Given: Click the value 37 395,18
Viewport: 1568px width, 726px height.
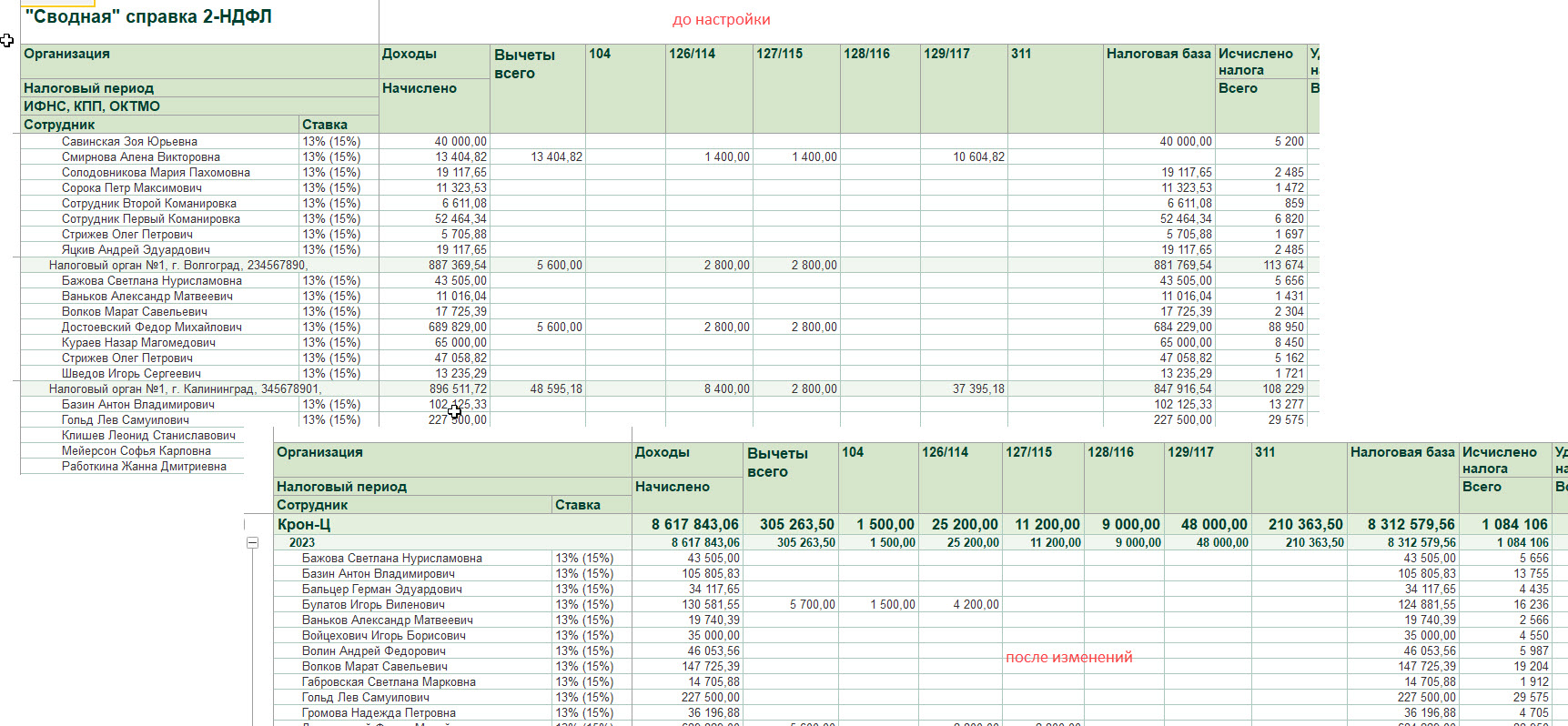Looking at the screenshot, I should click(x=979, y=388).
